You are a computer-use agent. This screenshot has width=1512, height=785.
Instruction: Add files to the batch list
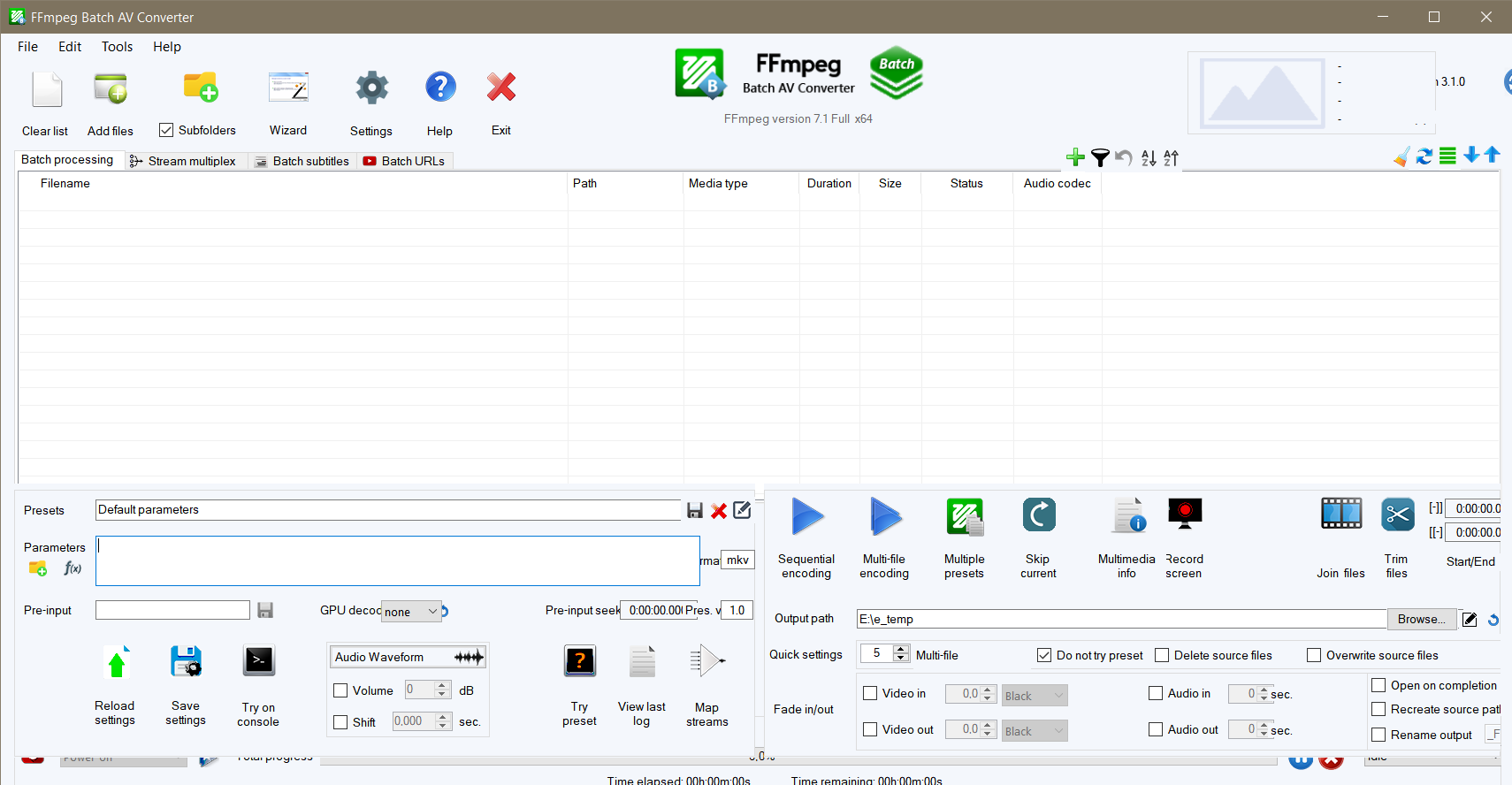(111, 89)
